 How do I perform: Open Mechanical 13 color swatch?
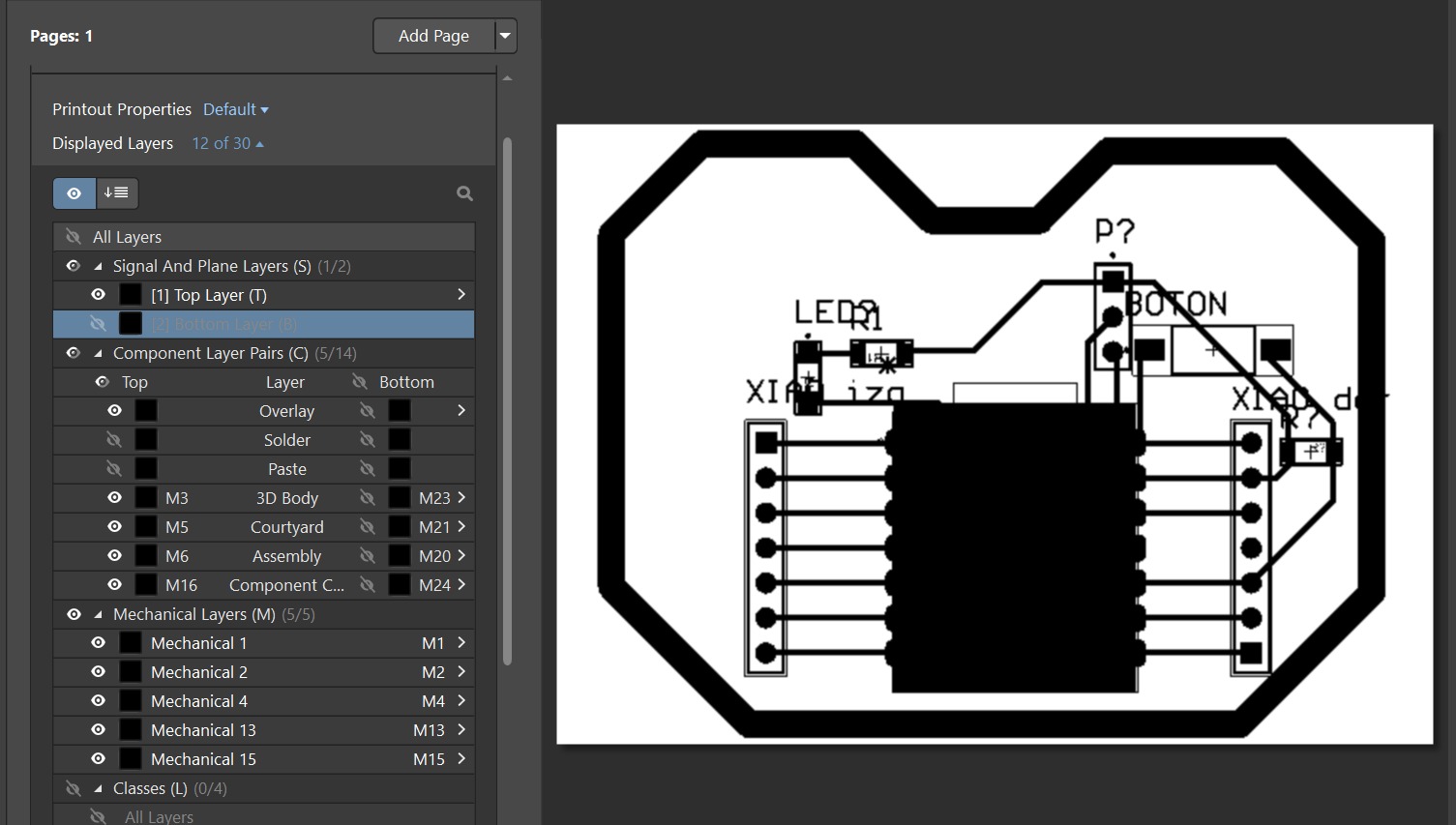[131, 730]
